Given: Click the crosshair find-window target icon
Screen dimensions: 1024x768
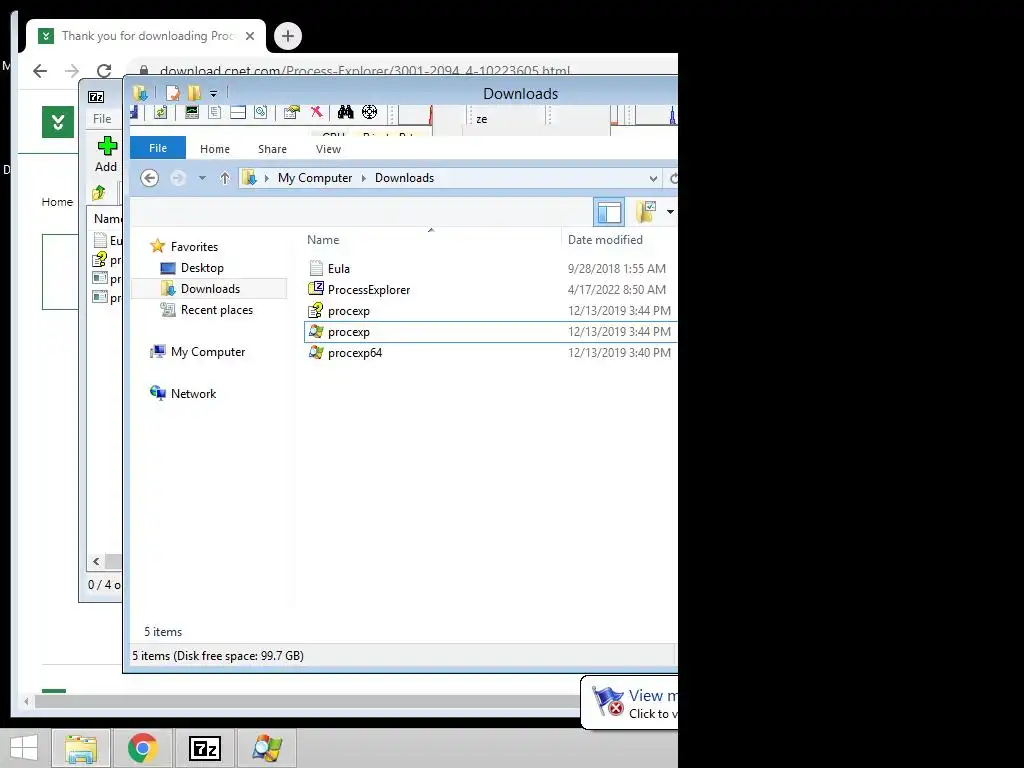Looking at the screenshot, I should tap(370, 112).
